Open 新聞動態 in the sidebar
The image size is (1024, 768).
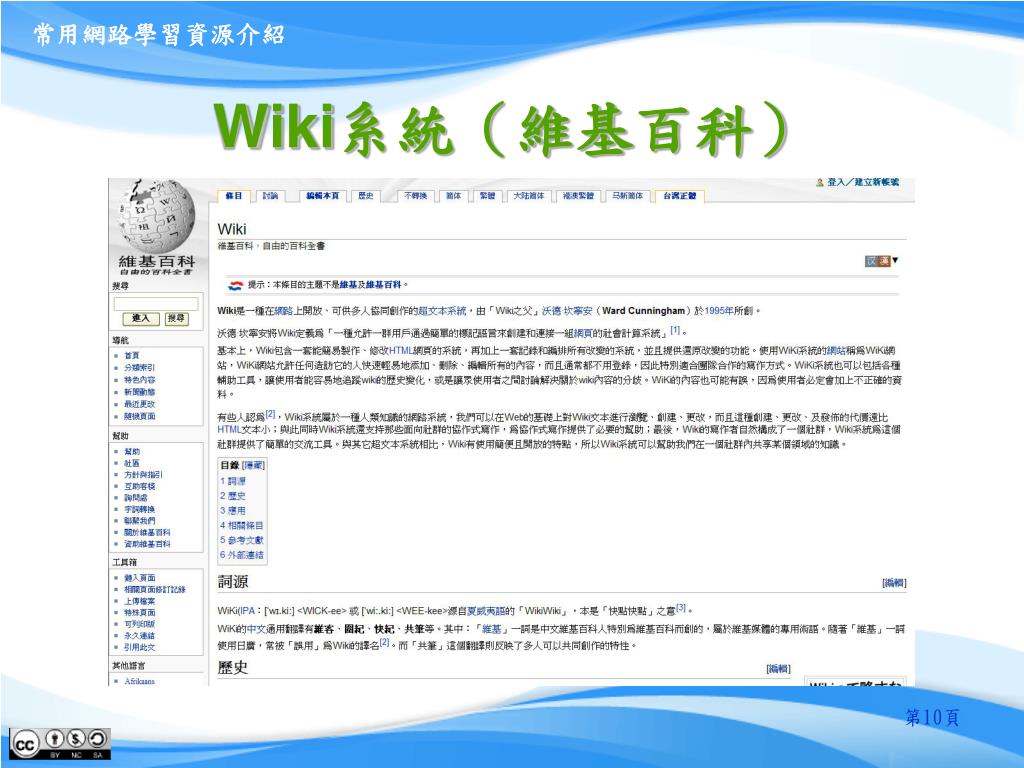coord(140,392)
